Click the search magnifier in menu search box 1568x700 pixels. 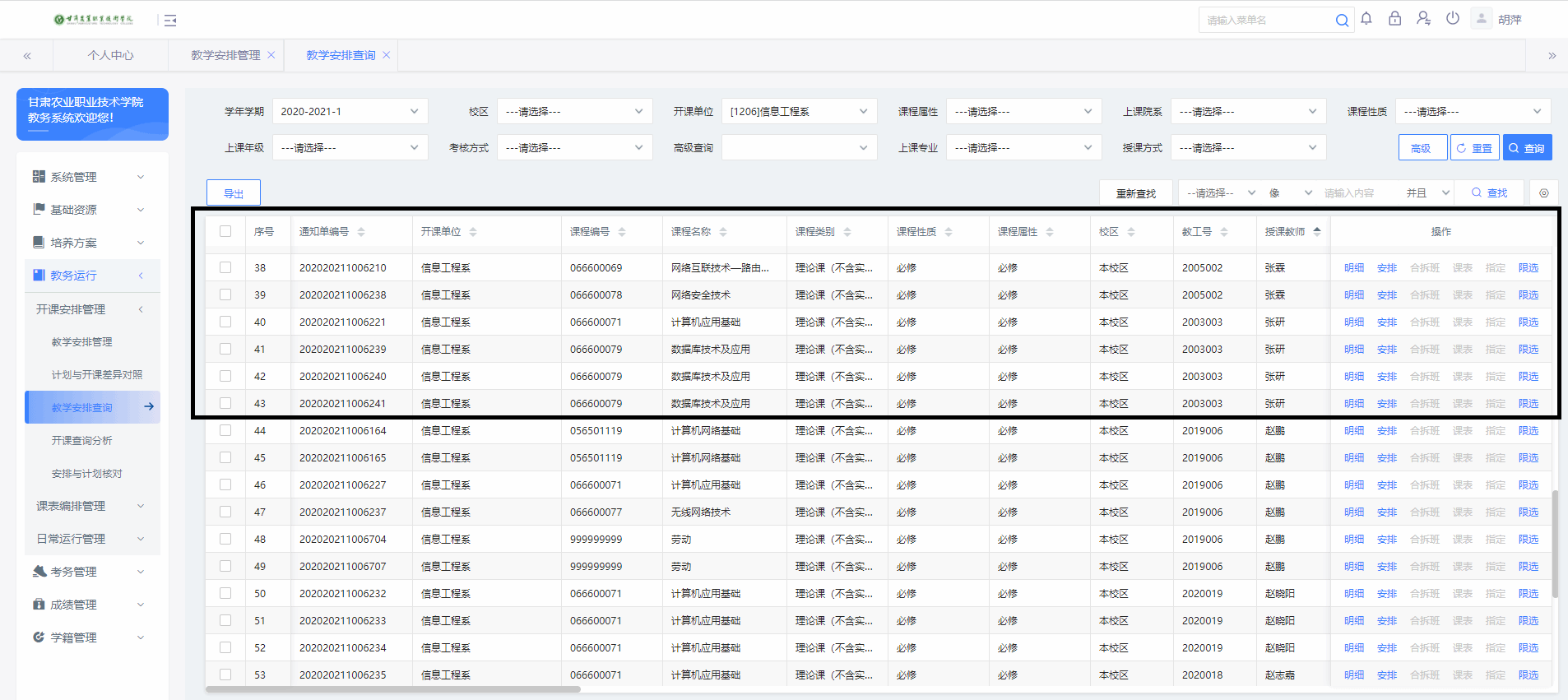[x=1342, y=21]
